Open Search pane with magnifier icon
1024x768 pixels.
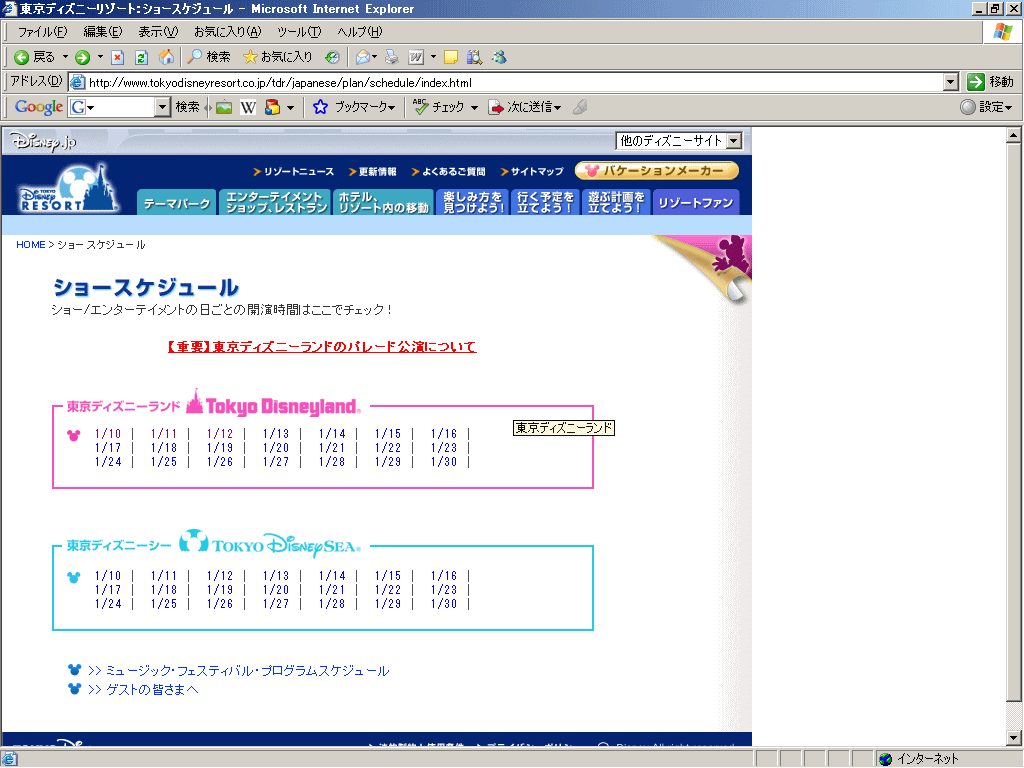pyautogui.click(x=195, y=57)
